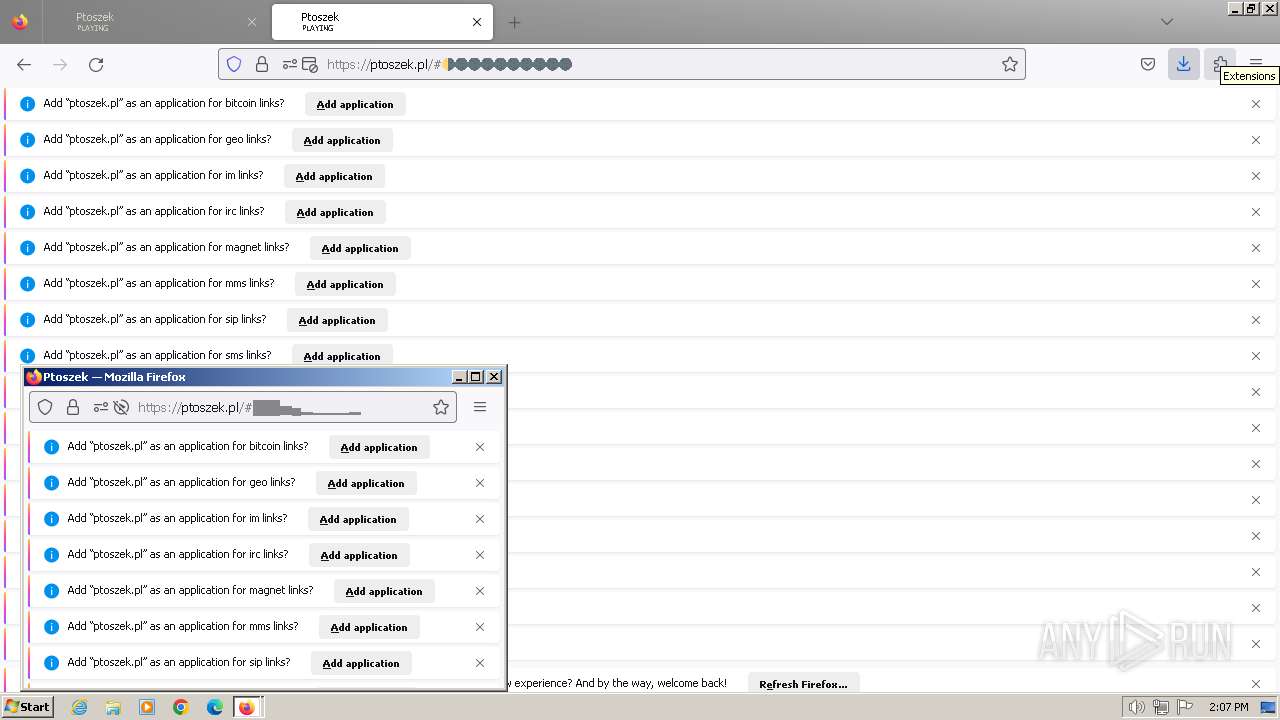Dismiss sip links notification in popup window
The height and width of the screenshot is (720, 1280).
coord(480,663)
